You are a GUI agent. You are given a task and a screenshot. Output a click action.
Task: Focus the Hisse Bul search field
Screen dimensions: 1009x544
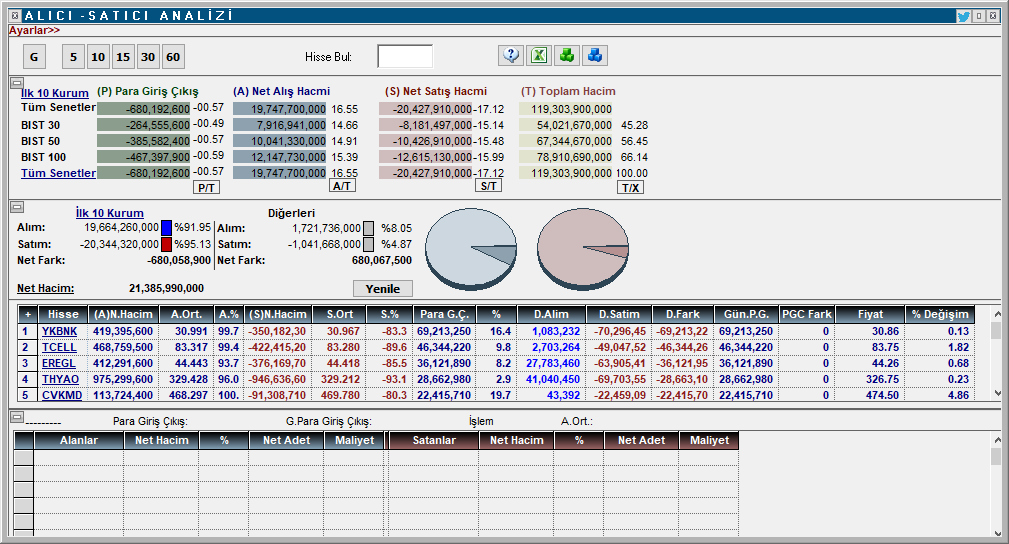(405, 56)
